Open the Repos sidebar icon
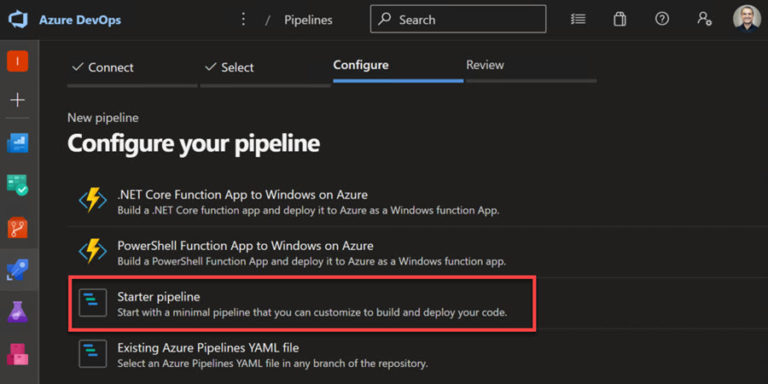Image resolution: width=768 pixels, height=384 pixels. click(18, 228)
